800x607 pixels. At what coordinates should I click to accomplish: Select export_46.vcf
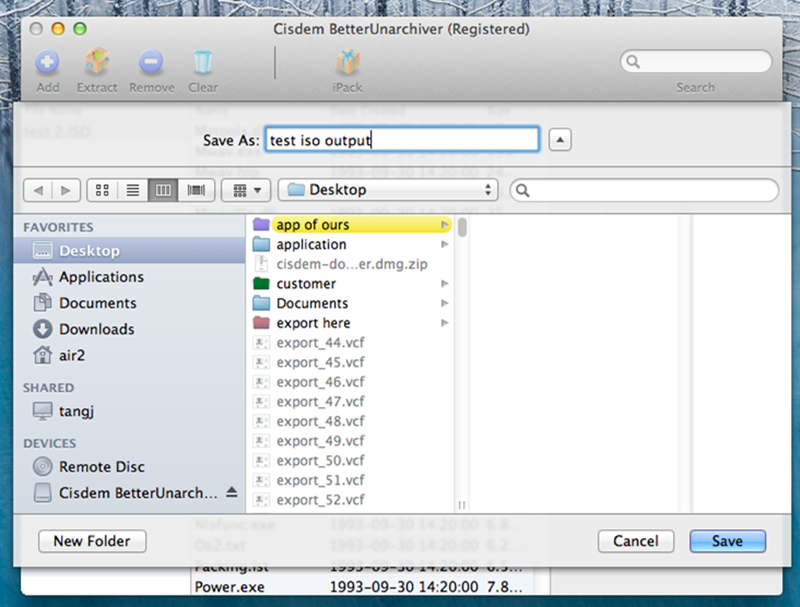click(352, 382)
